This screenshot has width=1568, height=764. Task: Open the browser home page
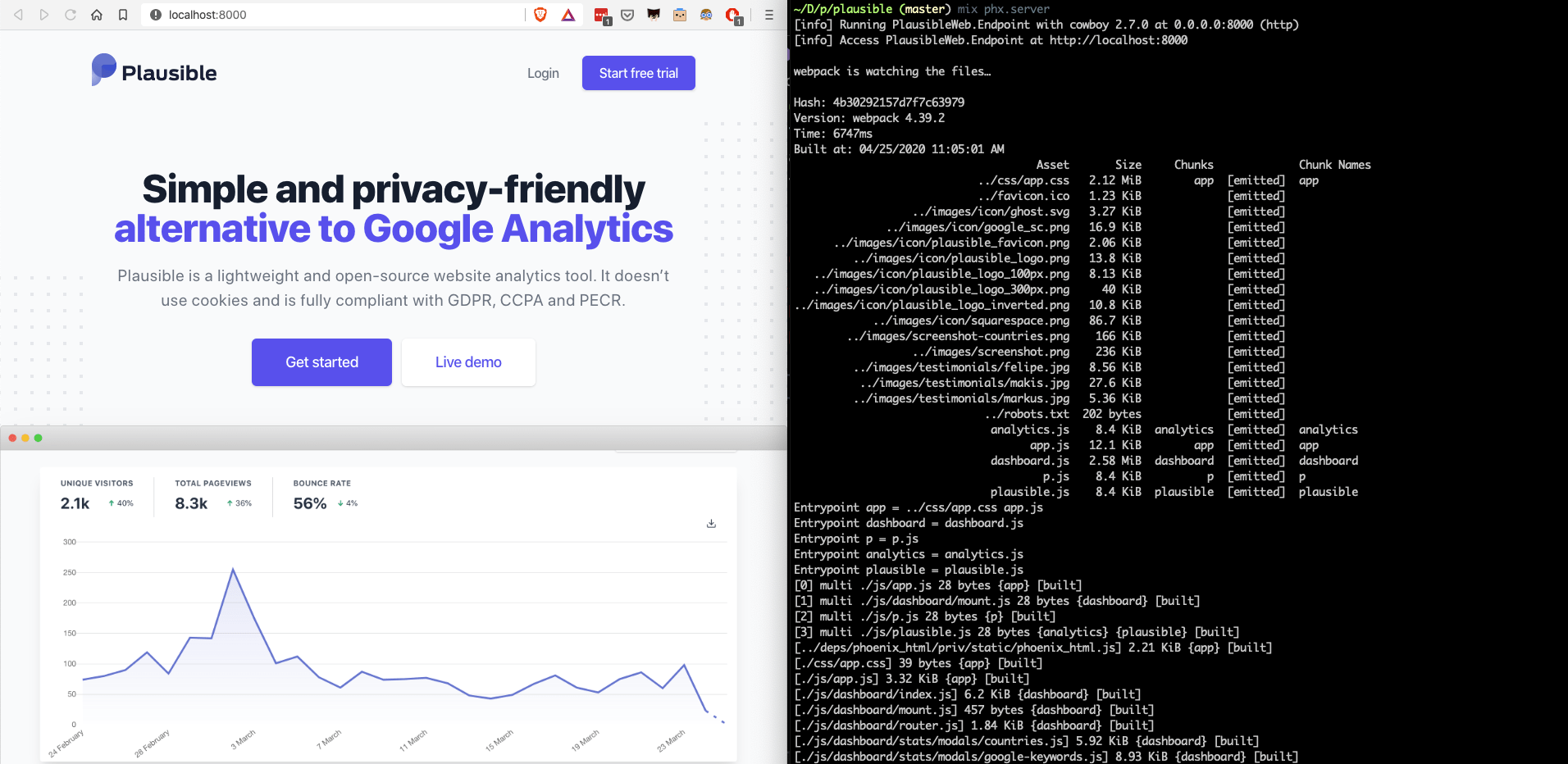coord(97,15)
